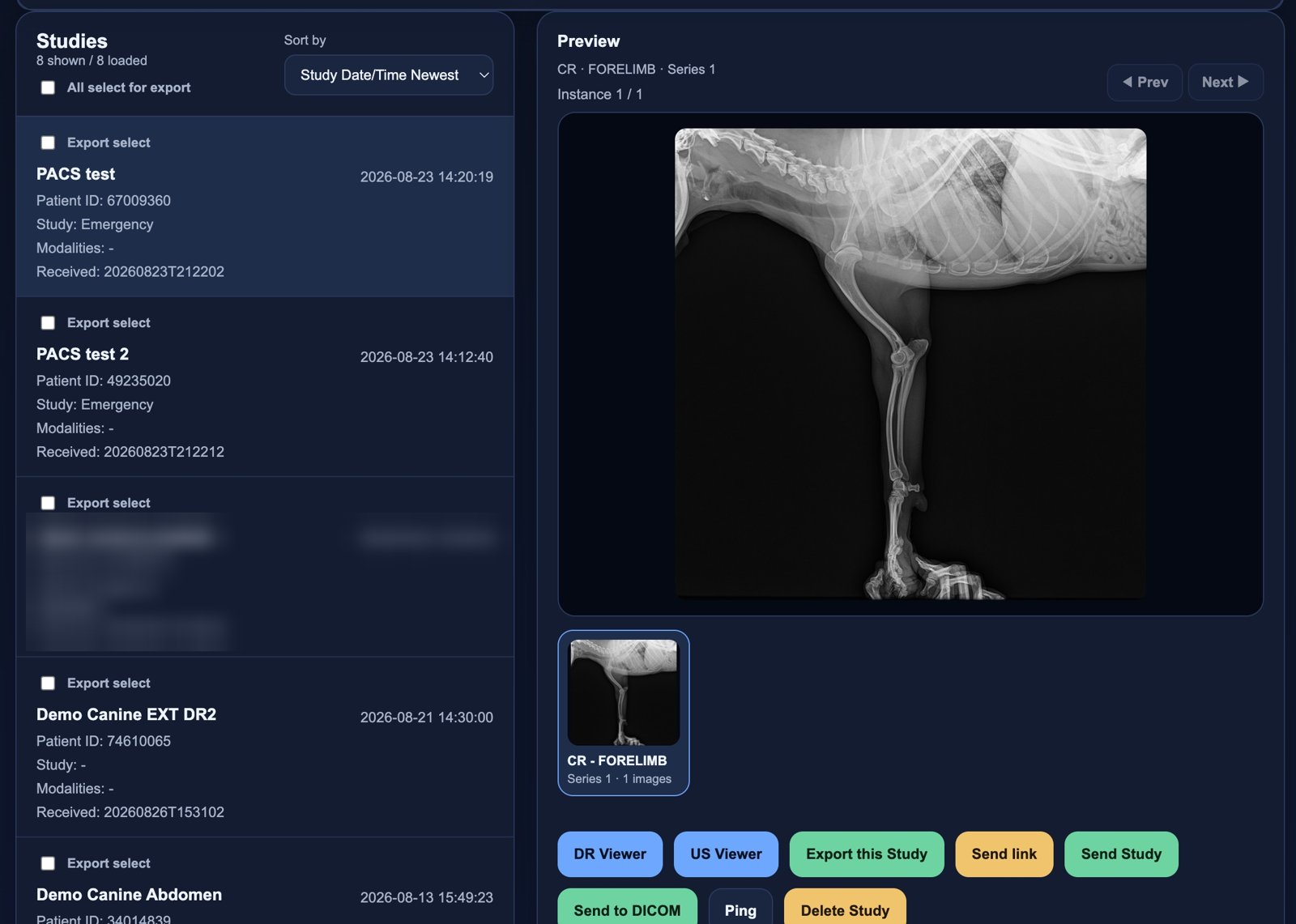Click the 2026-08-13 15:49:23 timestamp
The image size is (1296, 924).
pos(427,897)
